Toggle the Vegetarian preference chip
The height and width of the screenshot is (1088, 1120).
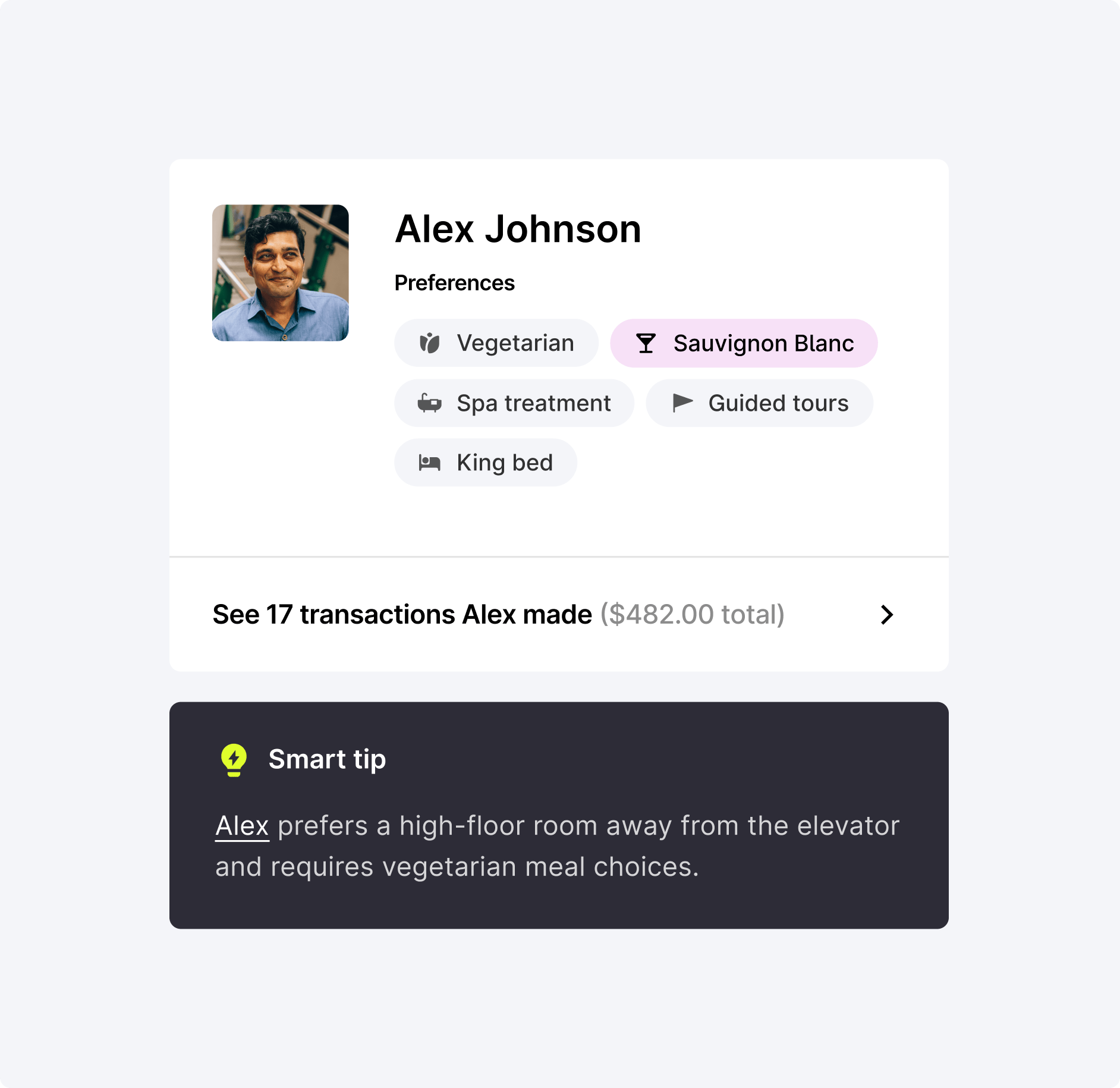496,343
